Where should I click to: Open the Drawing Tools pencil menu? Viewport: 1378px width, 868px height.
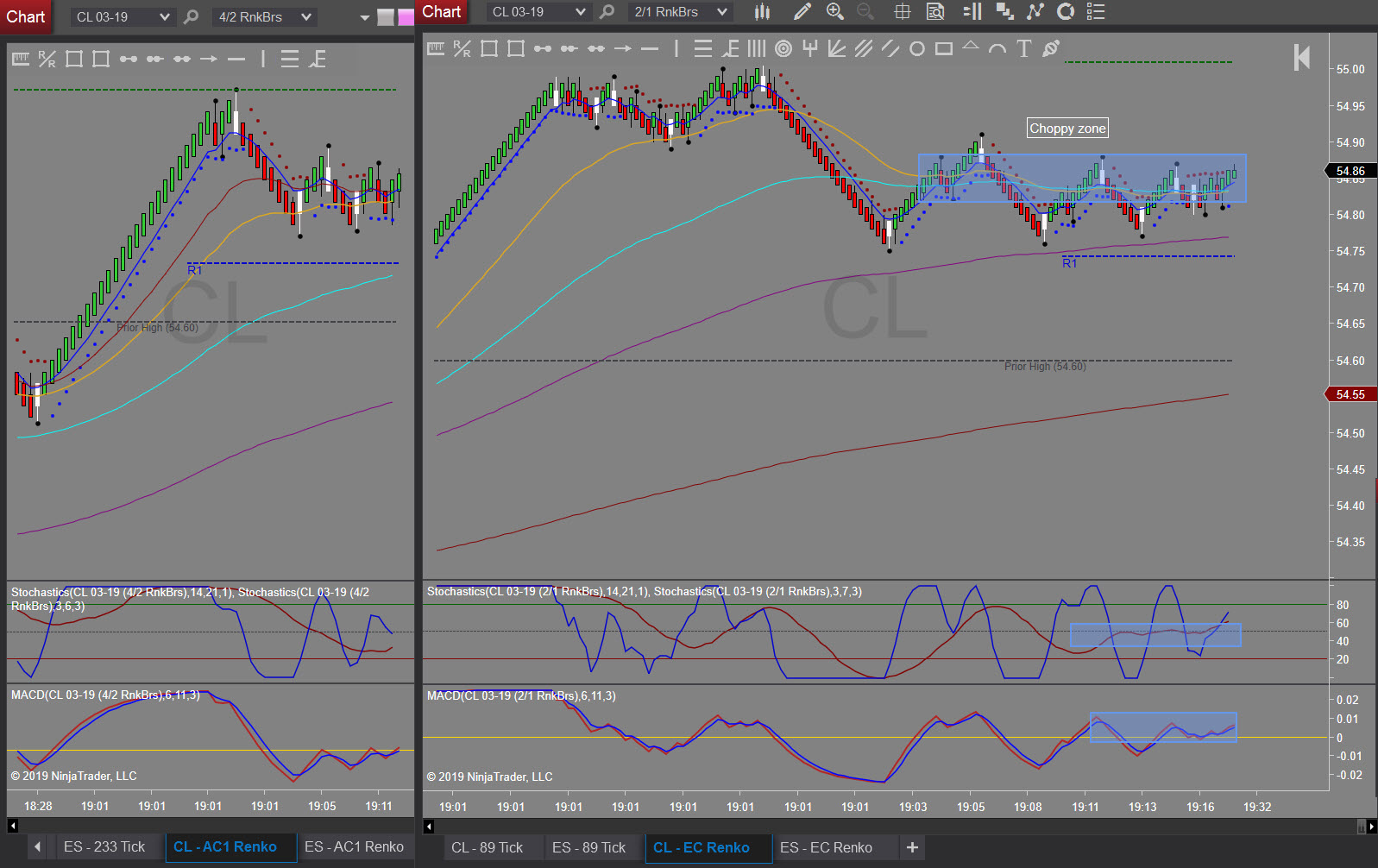[x=802, y=11]
